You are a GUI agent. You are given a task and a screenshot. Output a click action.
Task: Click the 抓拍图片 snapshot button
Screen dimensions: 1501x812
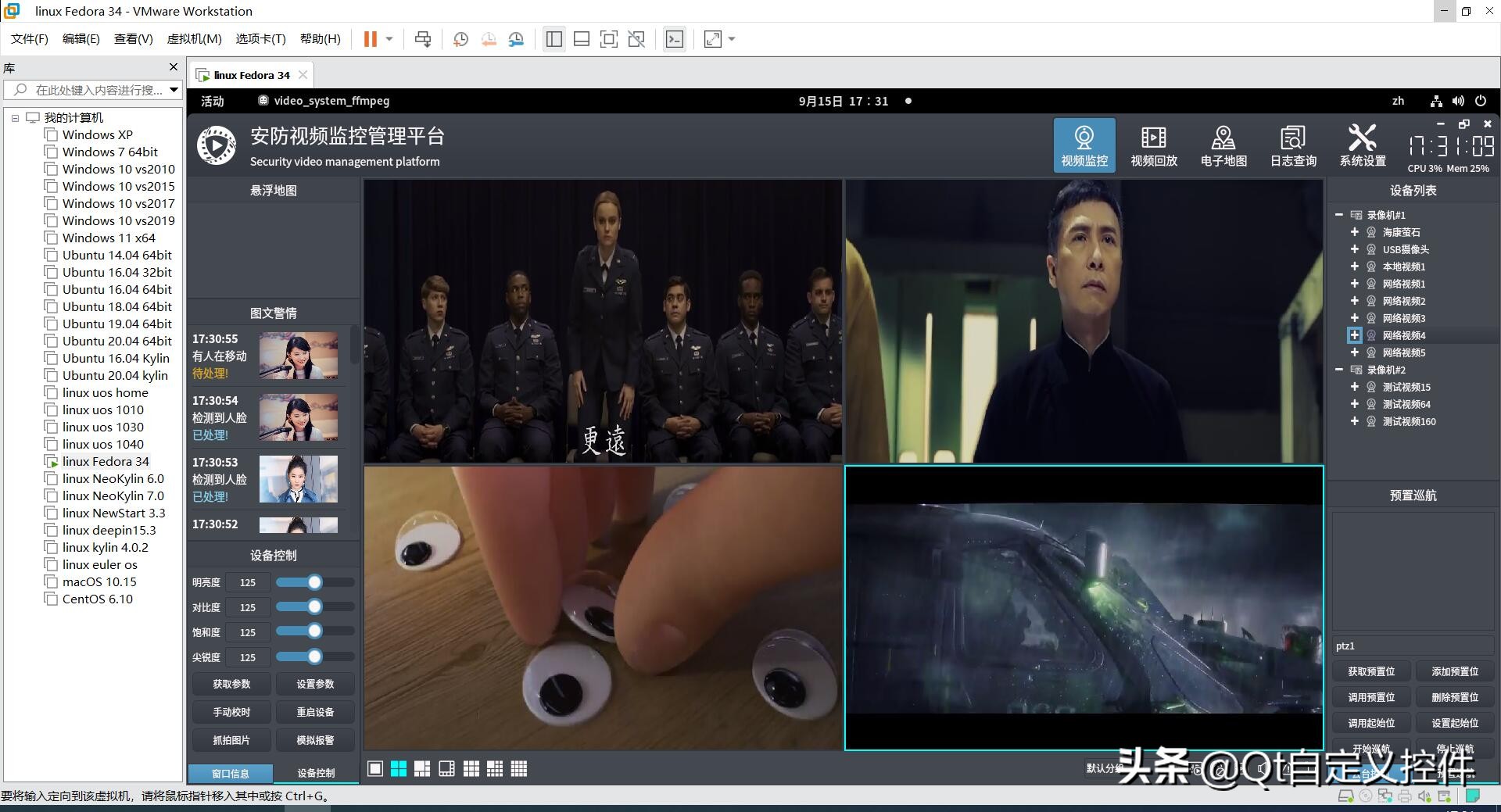coord(232,740)
